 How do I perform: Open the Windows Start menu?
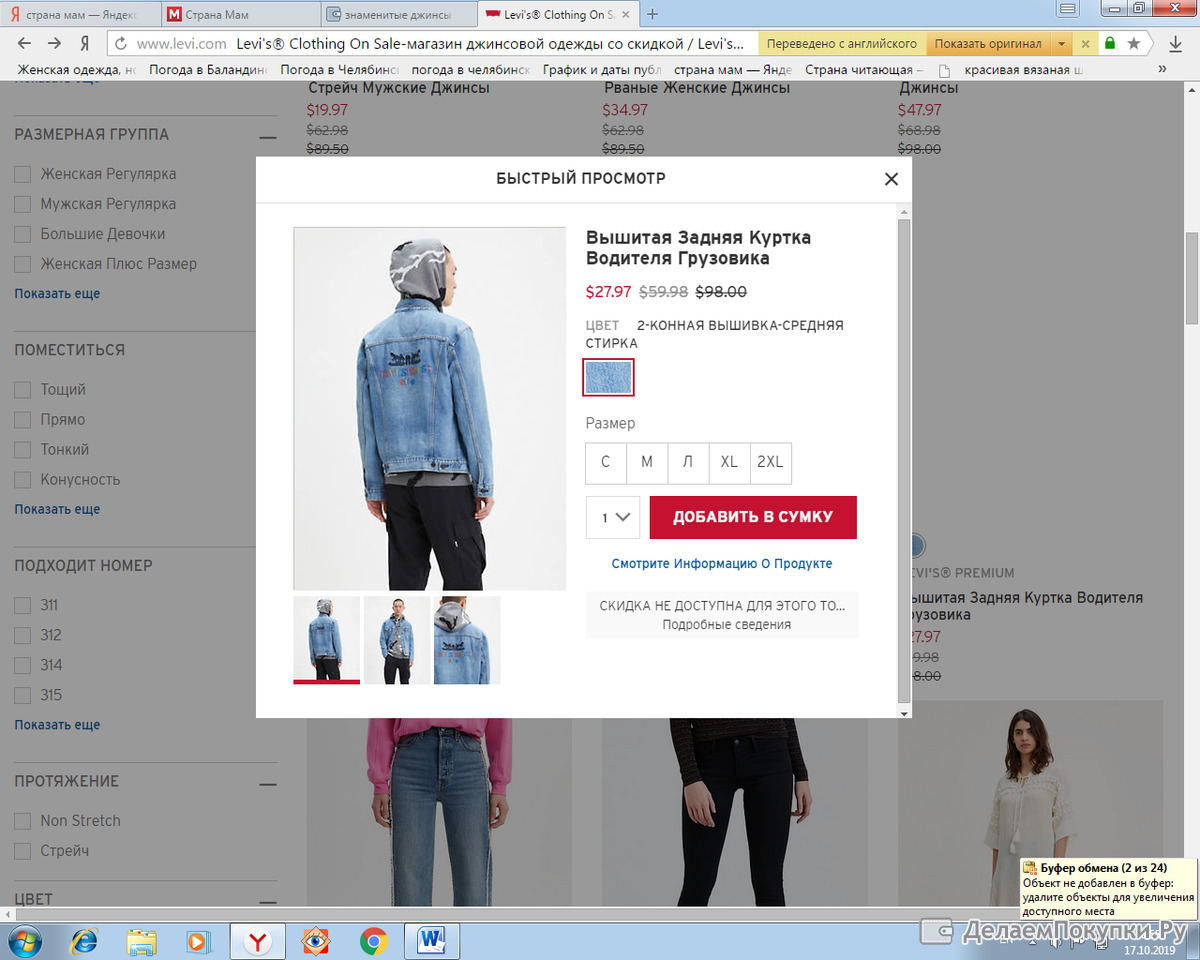pyautogui.click(x=24, y=941)
